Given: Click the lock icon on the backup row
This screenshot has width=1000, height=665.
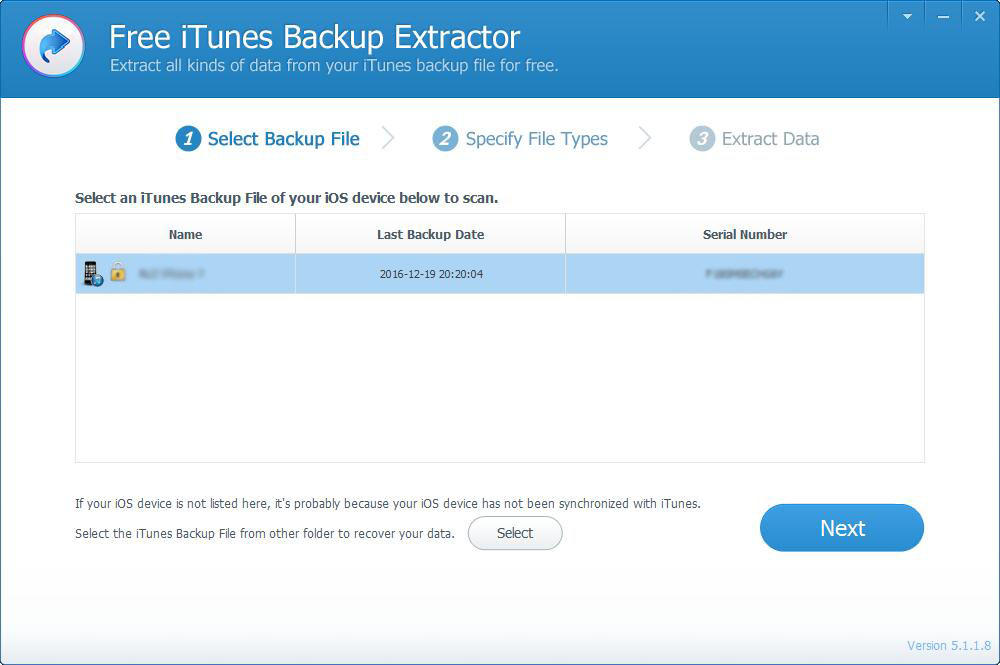Looking at the screenshot, I should tap(118, 272).
